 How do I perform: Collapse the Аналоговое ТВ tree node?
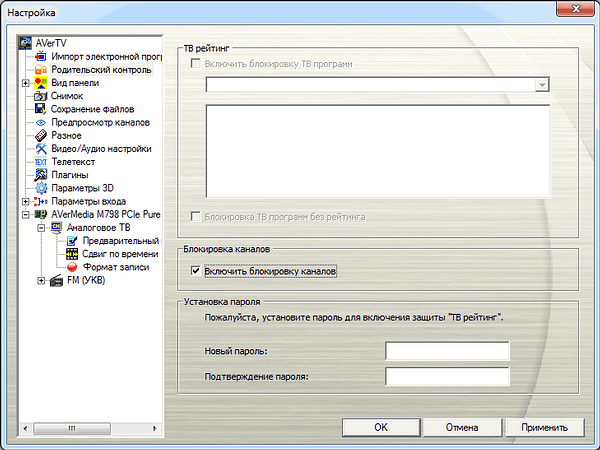pos(41,228)
